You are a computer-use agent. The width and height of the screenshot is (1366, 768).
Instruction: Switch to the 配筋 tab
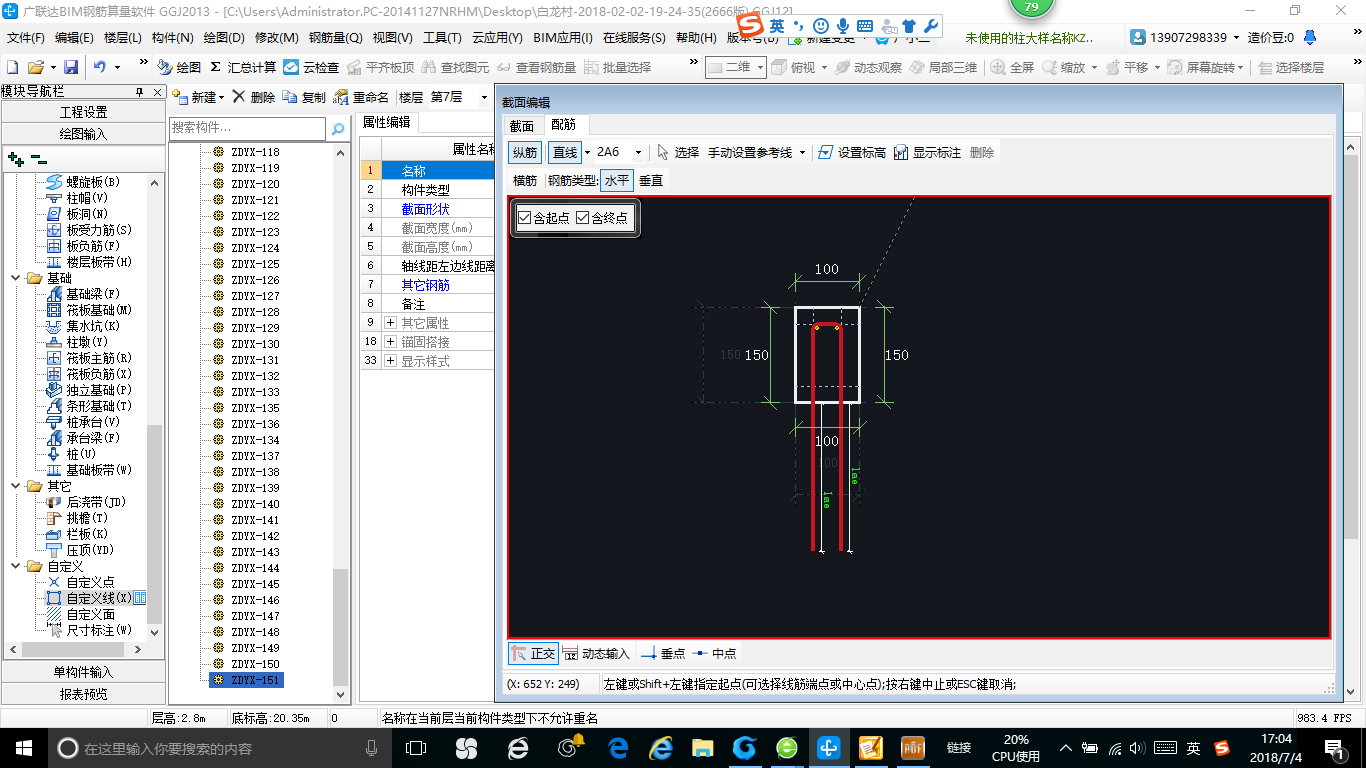coord(564,126)
